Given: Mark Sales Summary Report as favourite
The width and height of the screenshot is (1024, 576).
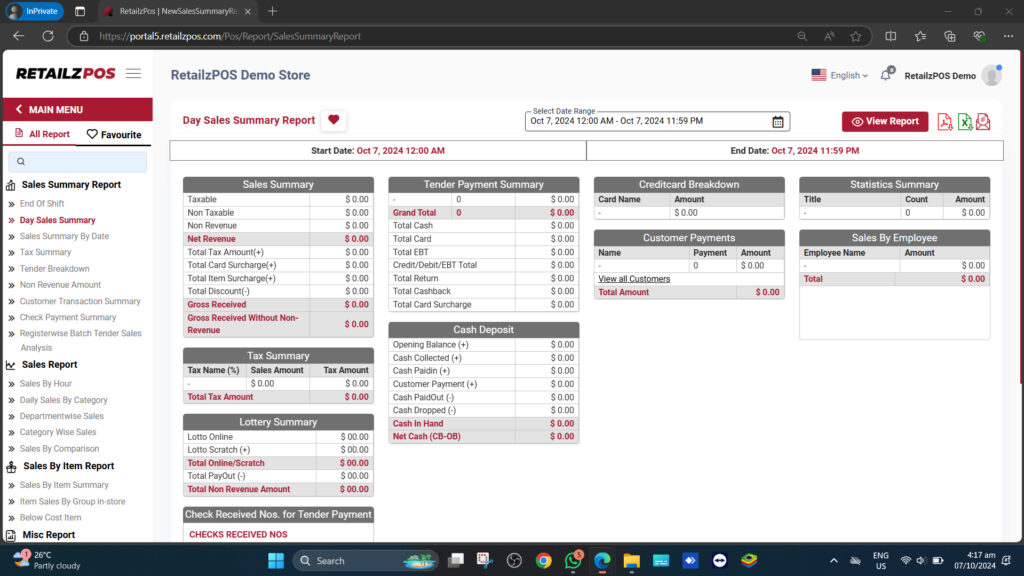Looking at the screenshot, I should (x=70, y=184).
